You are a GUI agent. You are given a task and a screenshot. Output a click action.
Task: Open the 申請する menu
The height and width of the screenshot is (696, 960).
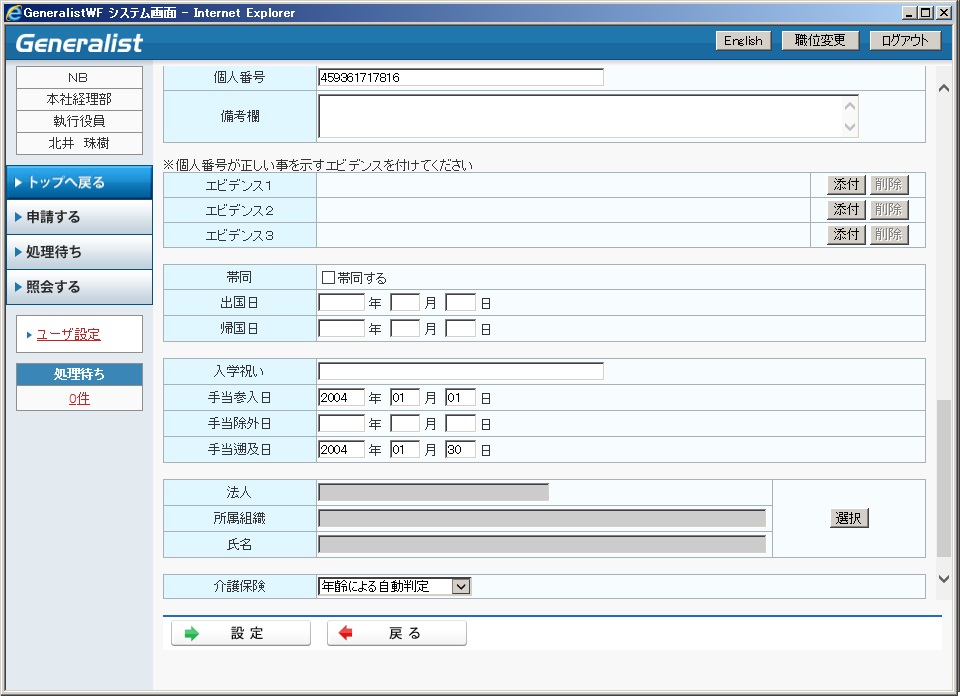[x=79, y=217]
